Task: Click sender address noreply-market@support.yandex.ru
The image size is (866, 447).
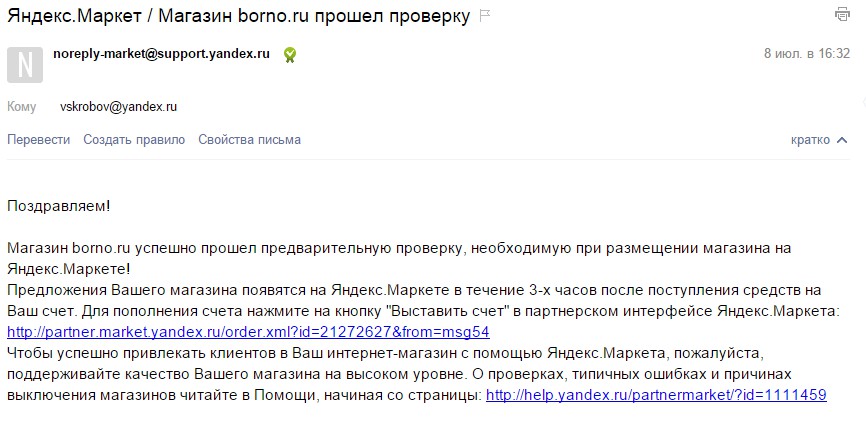Action: coord(161,54)
